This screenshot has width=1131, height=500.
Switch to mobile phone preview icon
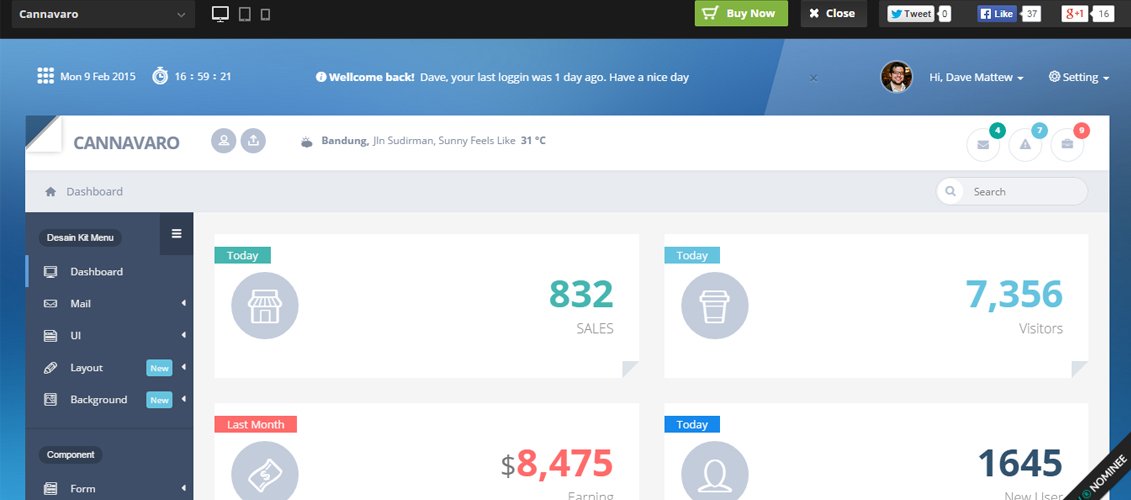click(265, 14)
